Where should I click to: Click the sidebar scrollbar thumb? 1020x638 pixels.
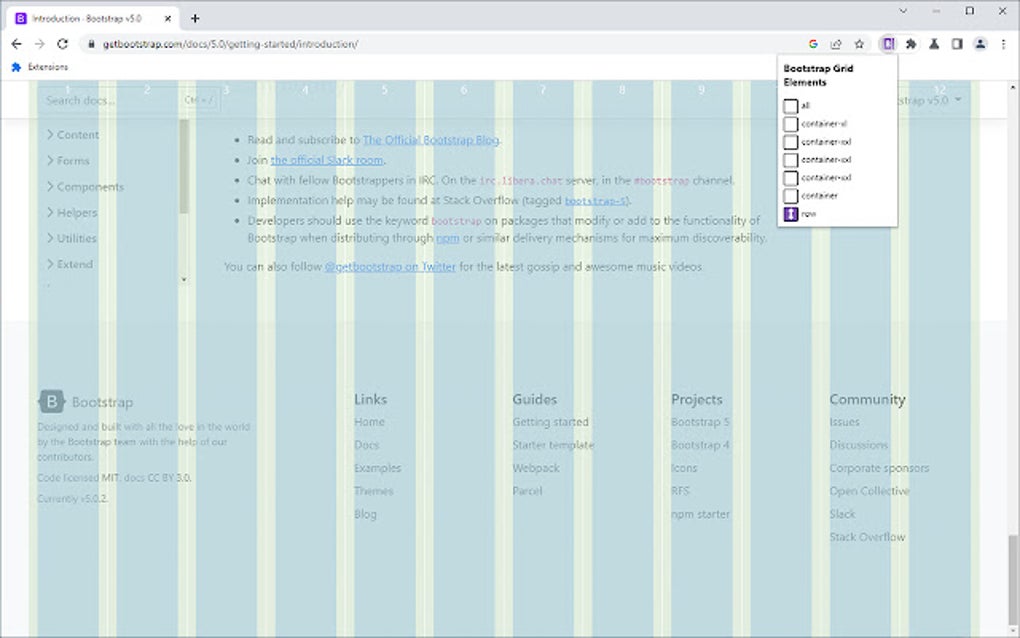tap(184, 166)
